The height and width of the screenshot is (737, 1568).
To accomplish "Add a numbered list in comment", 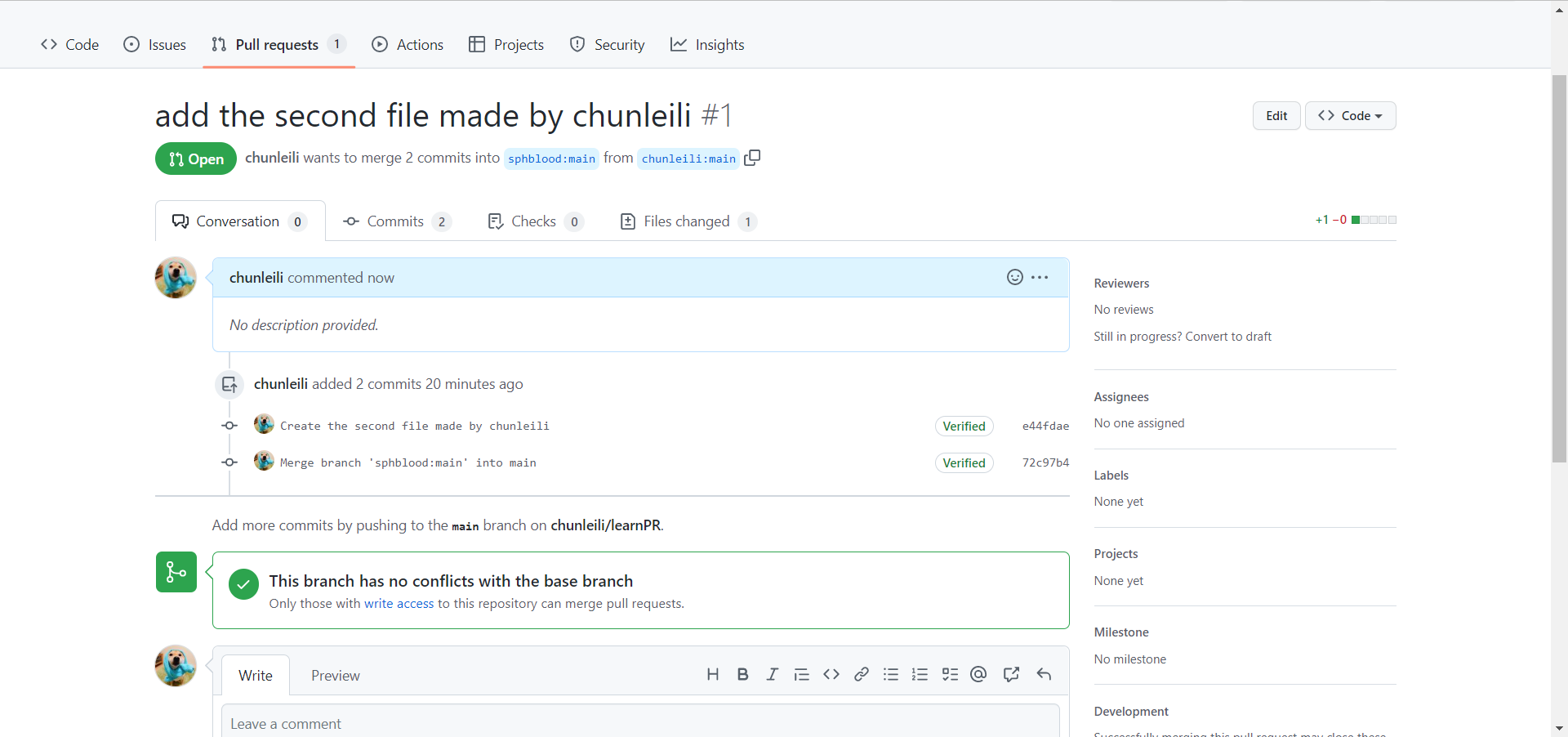I will 920,674.
